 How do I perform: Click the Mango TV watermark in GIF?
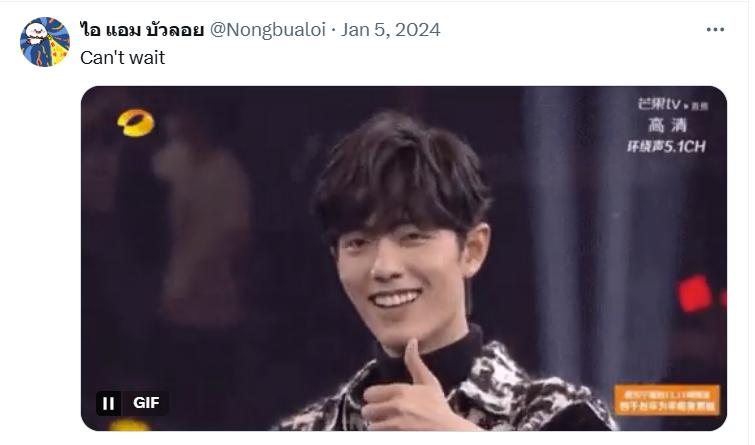tap(673, 104)
